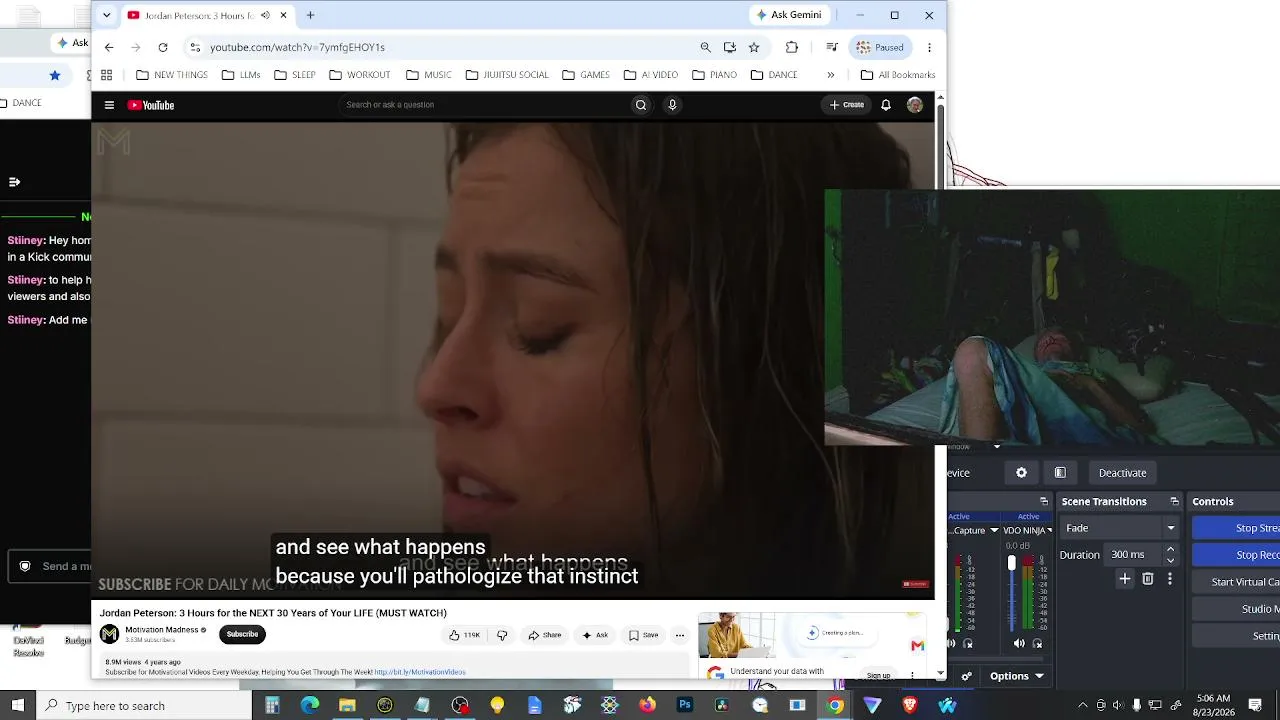This screenshot has height=720, width=1280.
Task: Open the Ask button below the video
Action: pos(595,635)
